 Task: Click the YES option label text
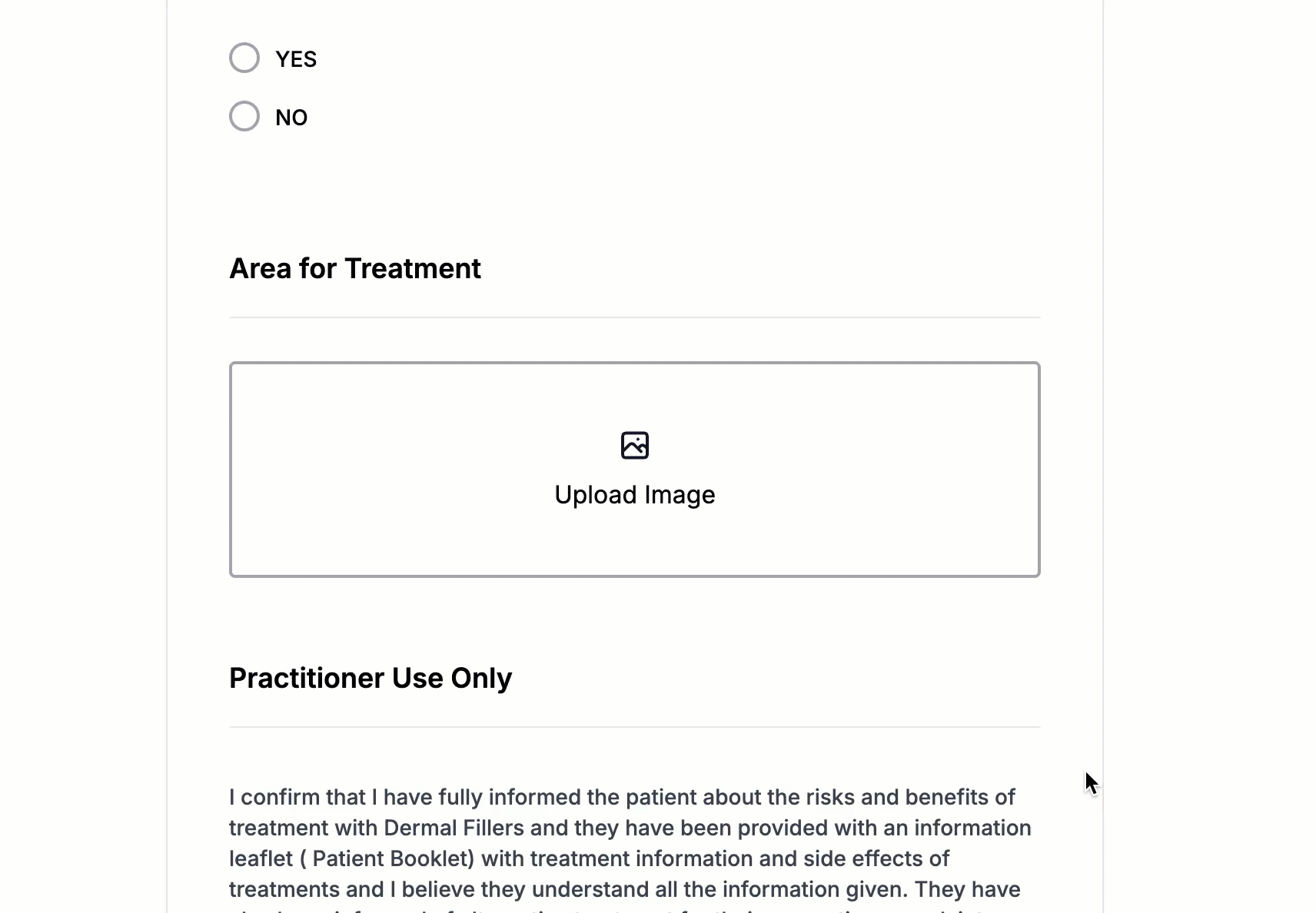(296, 59)
